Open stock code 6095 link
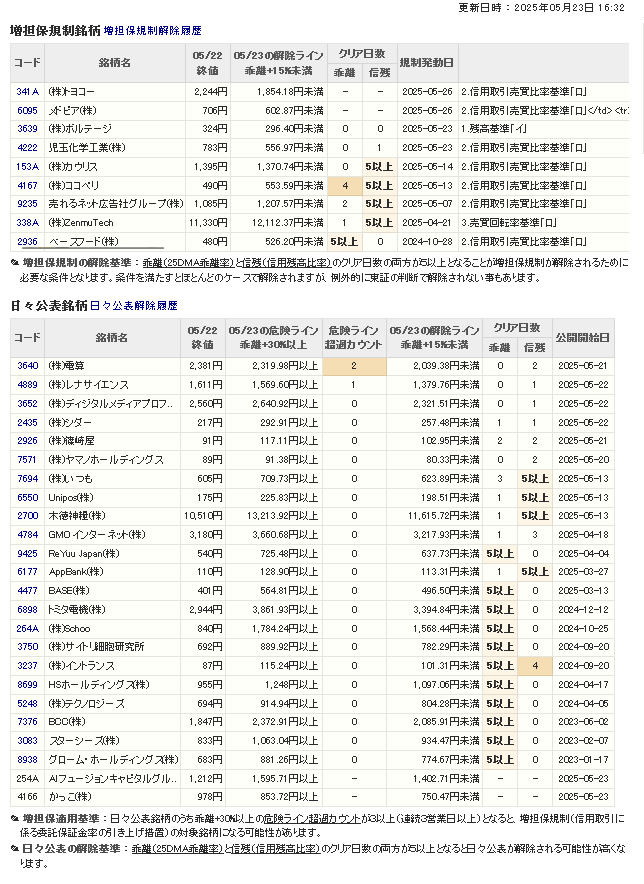The image size is (644, 884). 27,110
